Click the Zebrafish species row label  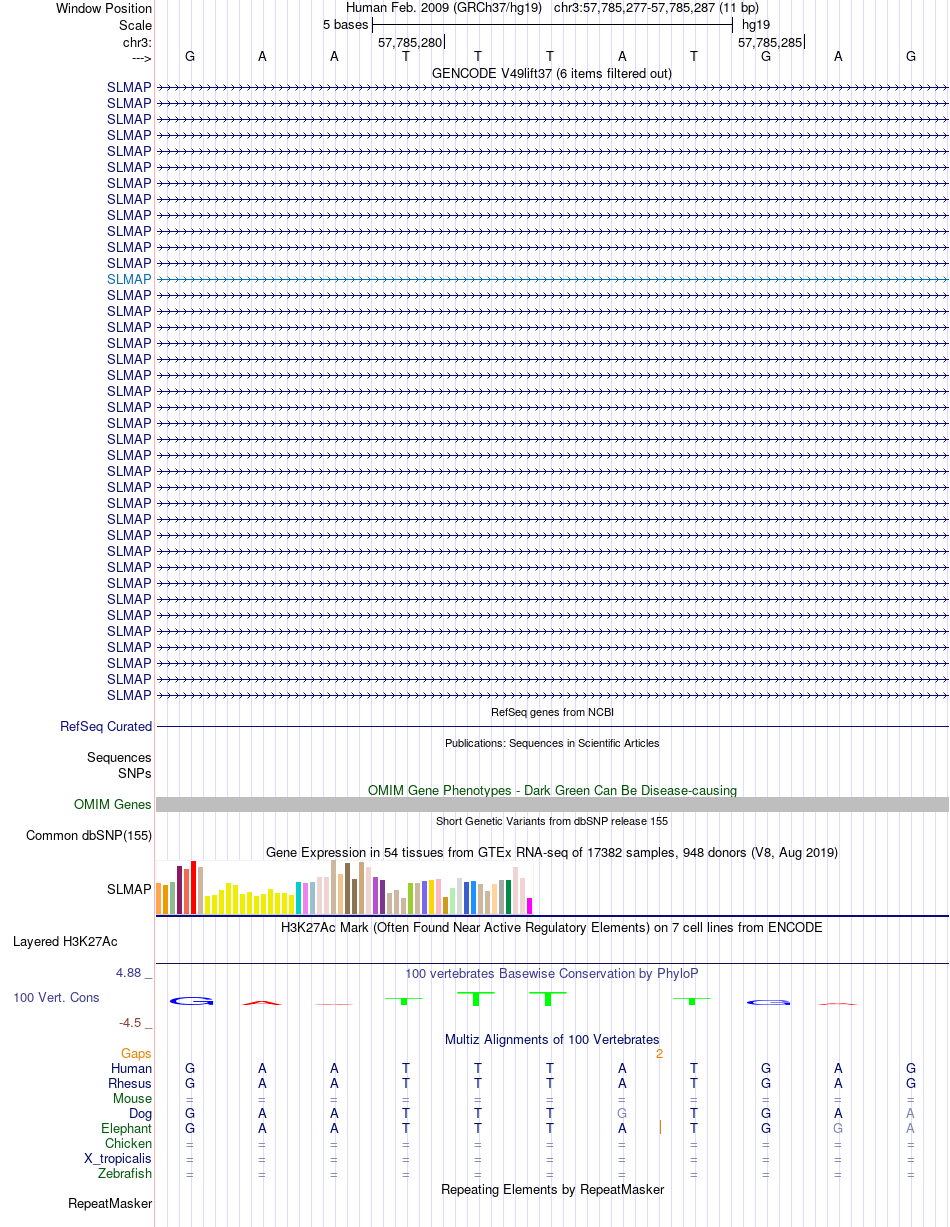(126, 1173)
